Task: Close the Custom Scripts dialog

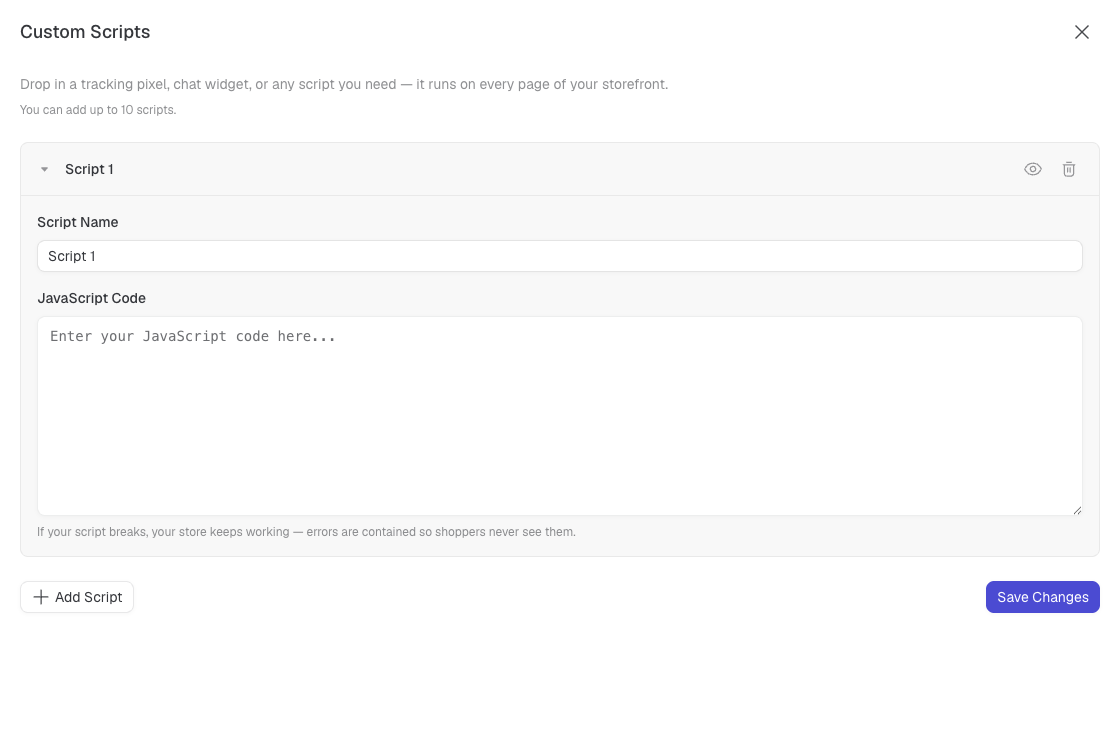Action: pos(1081,32)
